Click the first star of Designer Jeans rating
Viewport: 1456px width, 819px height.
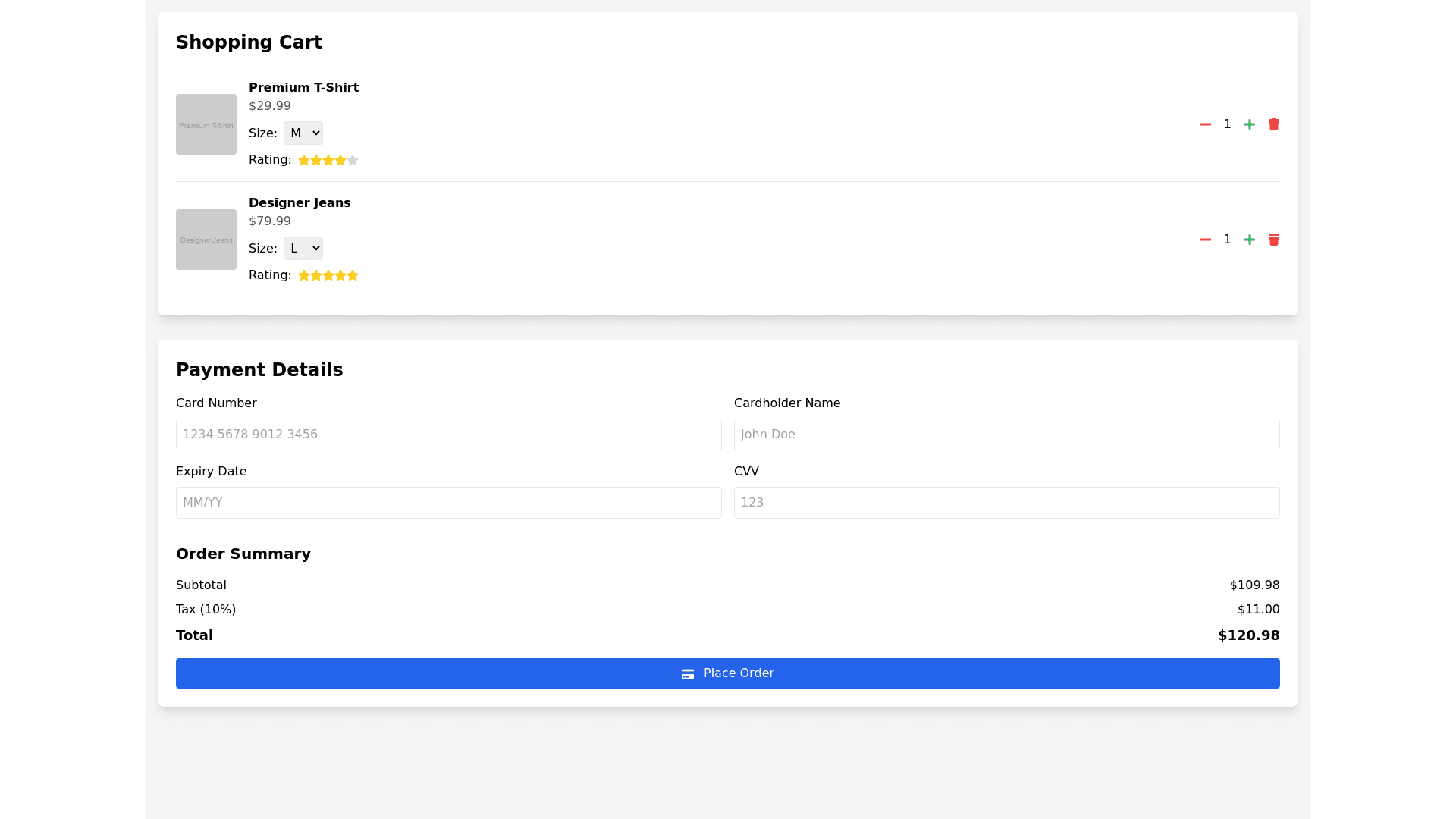[304, 275]
